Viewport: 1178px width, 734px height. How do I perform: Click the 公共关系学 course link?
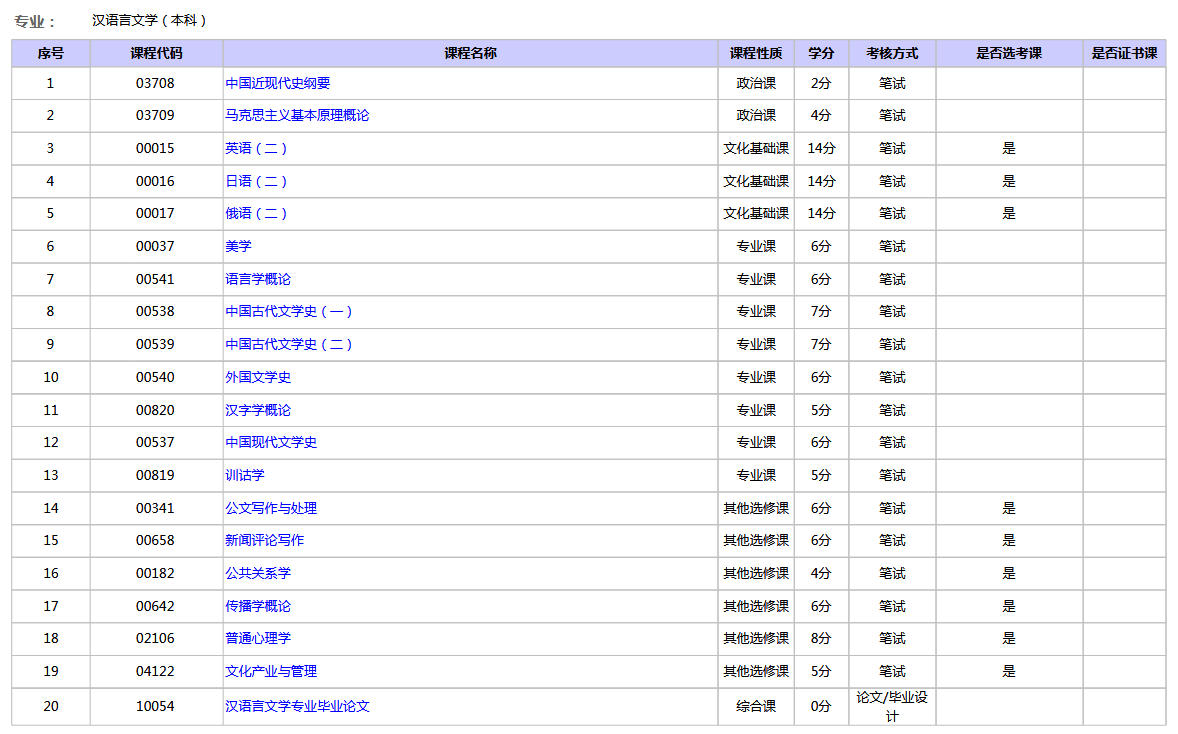tap(258, 573)
